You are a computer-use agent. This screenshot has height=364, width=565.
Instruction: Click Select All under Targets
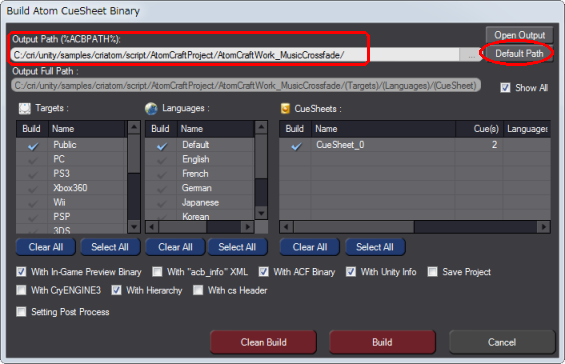tap(110, 247)
